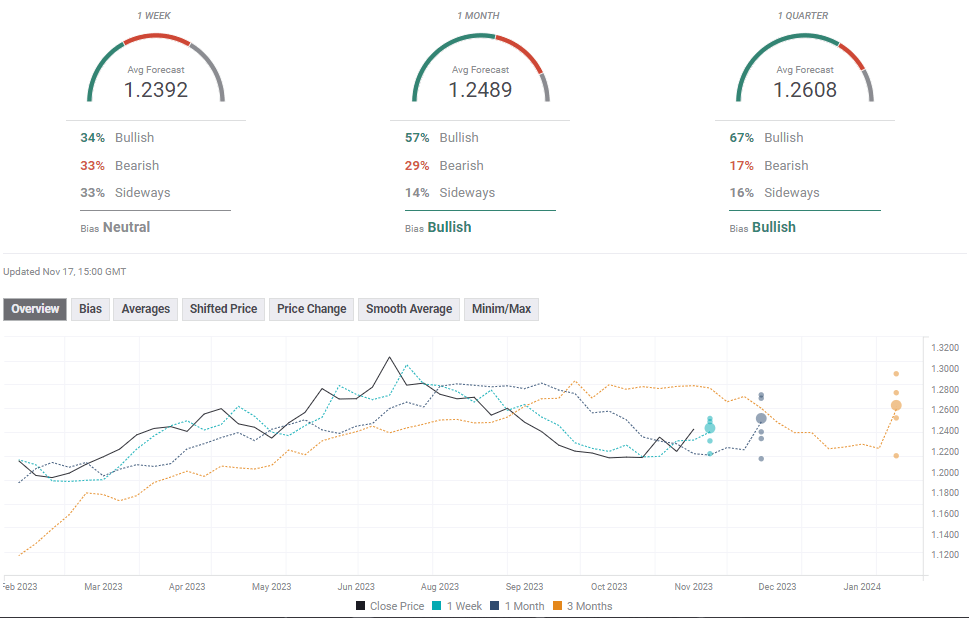Viewport: 969px width, 618px height.
Task: Show the Shifted Price view
Action: click(223, 309)
